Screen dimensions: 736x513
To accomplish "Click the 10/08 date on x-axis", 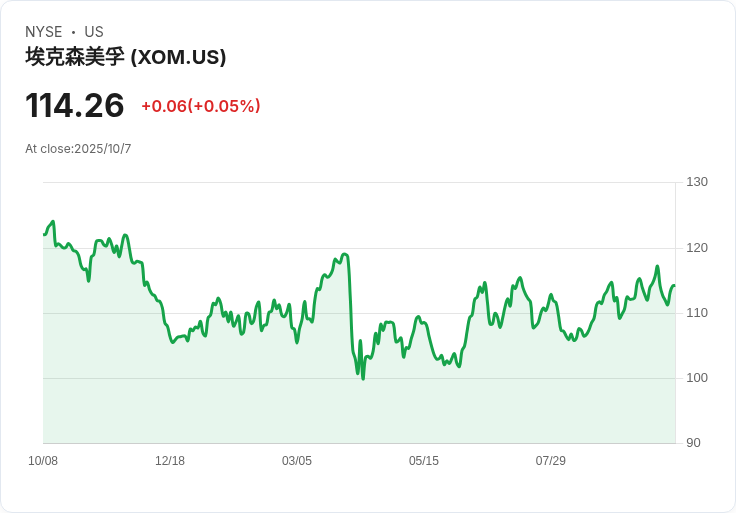I will click(x=43, y=461).
